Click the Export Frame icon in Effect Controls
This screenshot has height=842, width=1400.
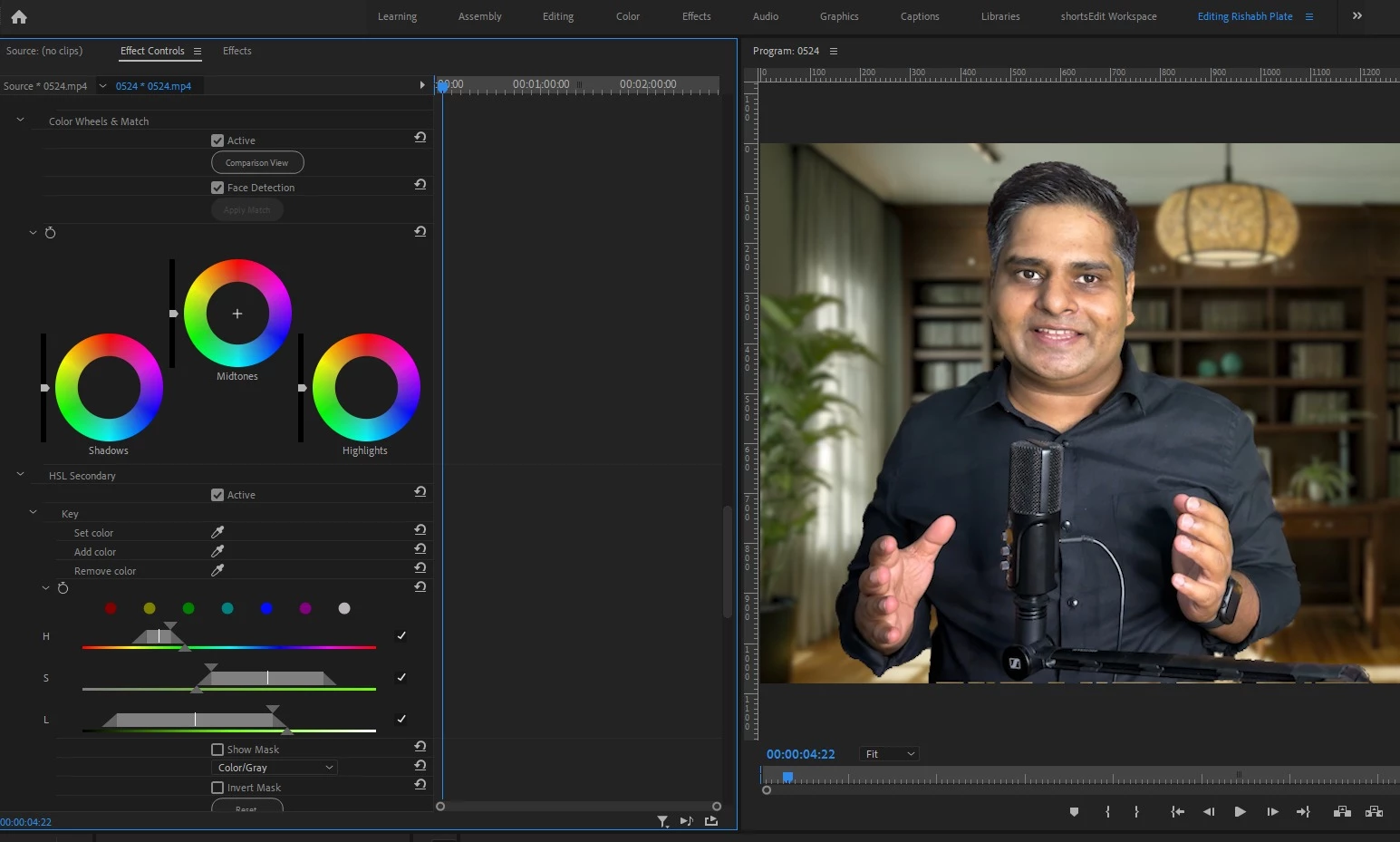coord(711,821)
